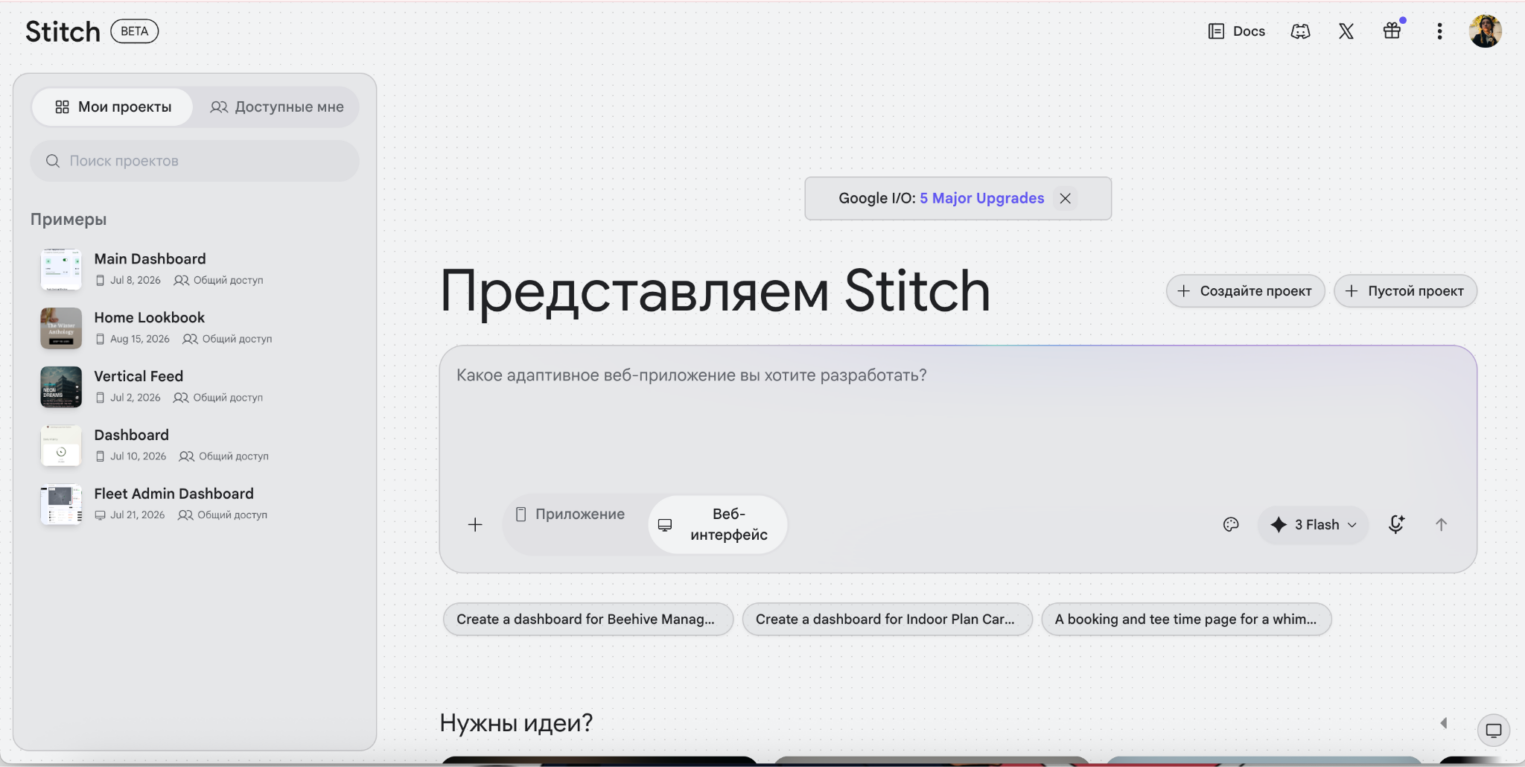
Task: Select the Веб-интерфейс mode toggle
Action: (717, 524)
